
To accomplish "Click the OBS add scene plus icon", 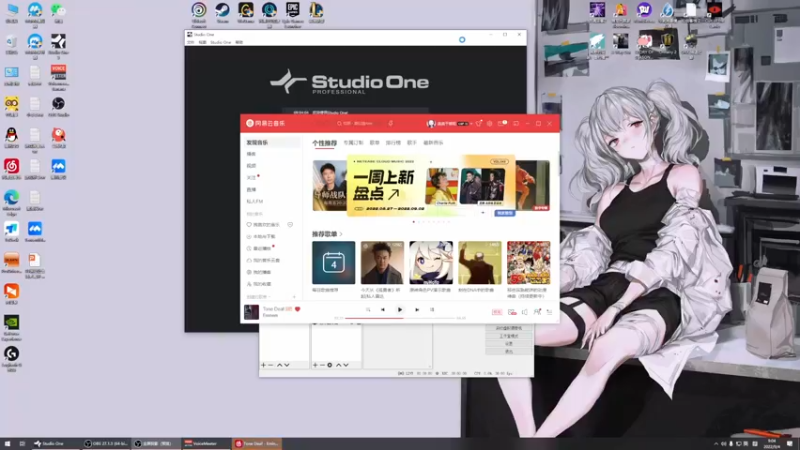I will click(x=263, y=365).
